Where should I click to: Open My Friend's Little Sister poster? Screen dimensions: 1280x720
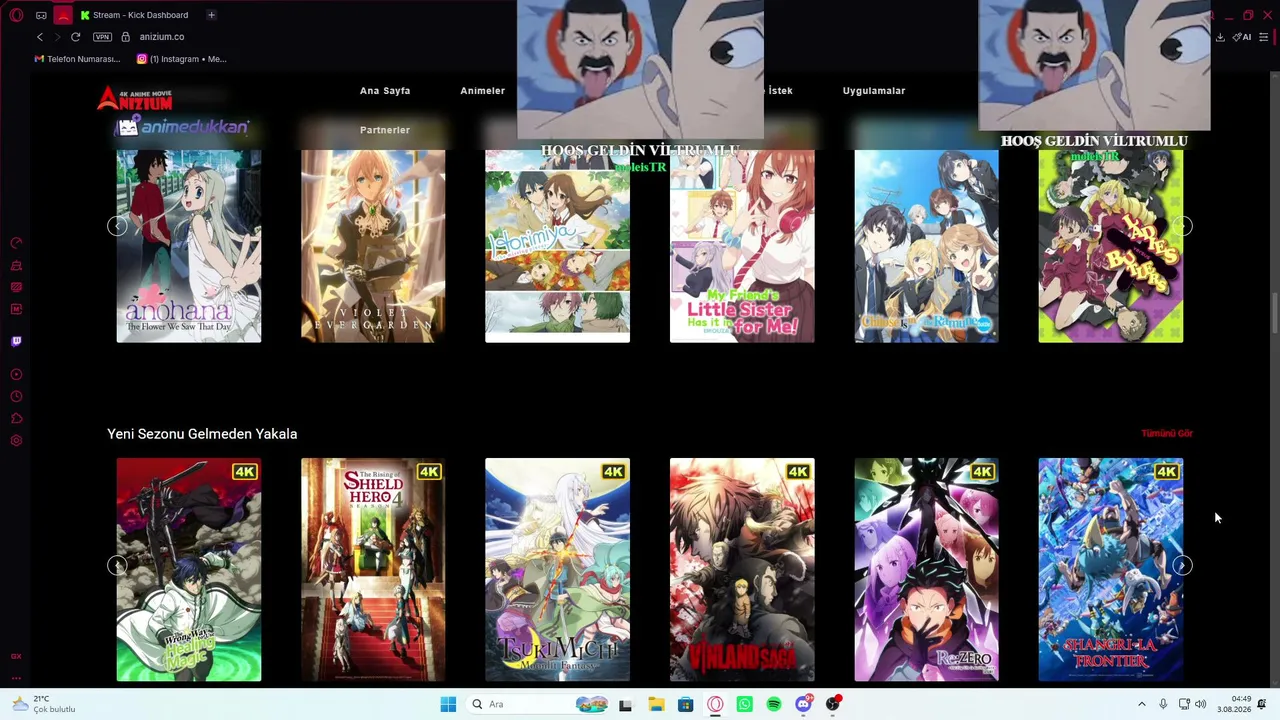click(x=742, y=246)
